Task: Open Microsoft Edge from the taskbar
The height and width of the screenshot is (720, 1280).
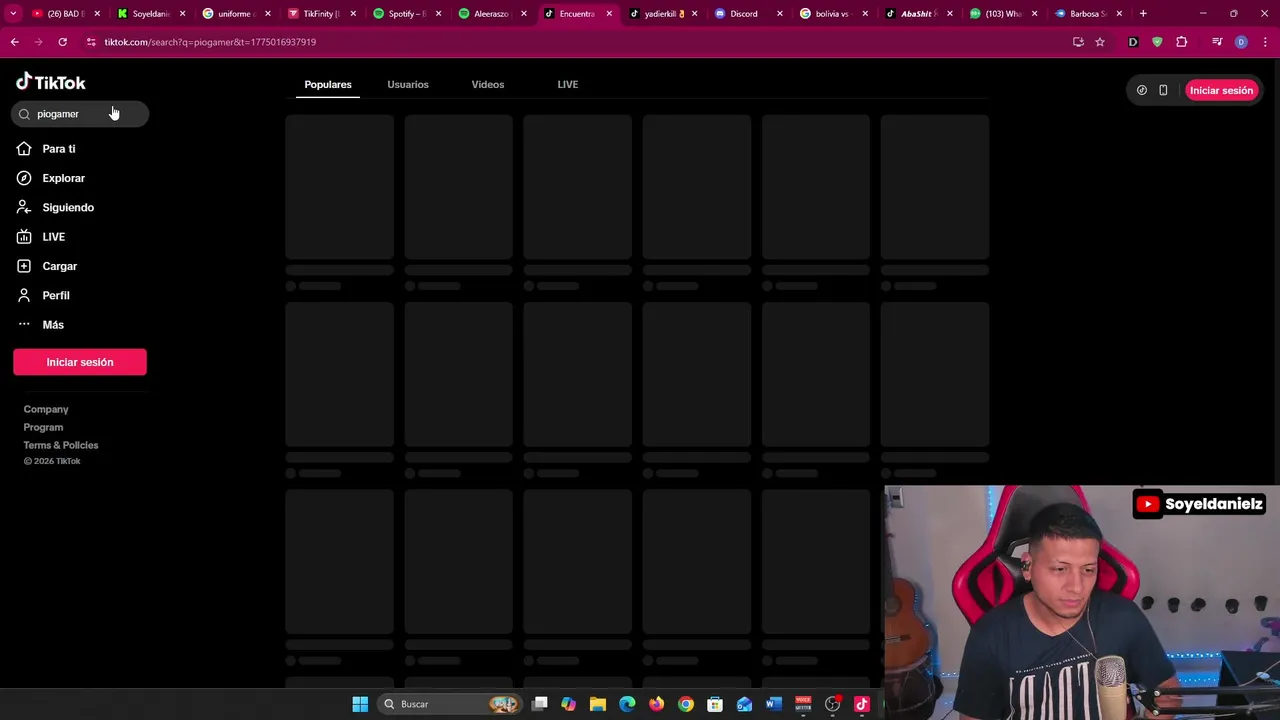Action: click(x=627, y=704)
